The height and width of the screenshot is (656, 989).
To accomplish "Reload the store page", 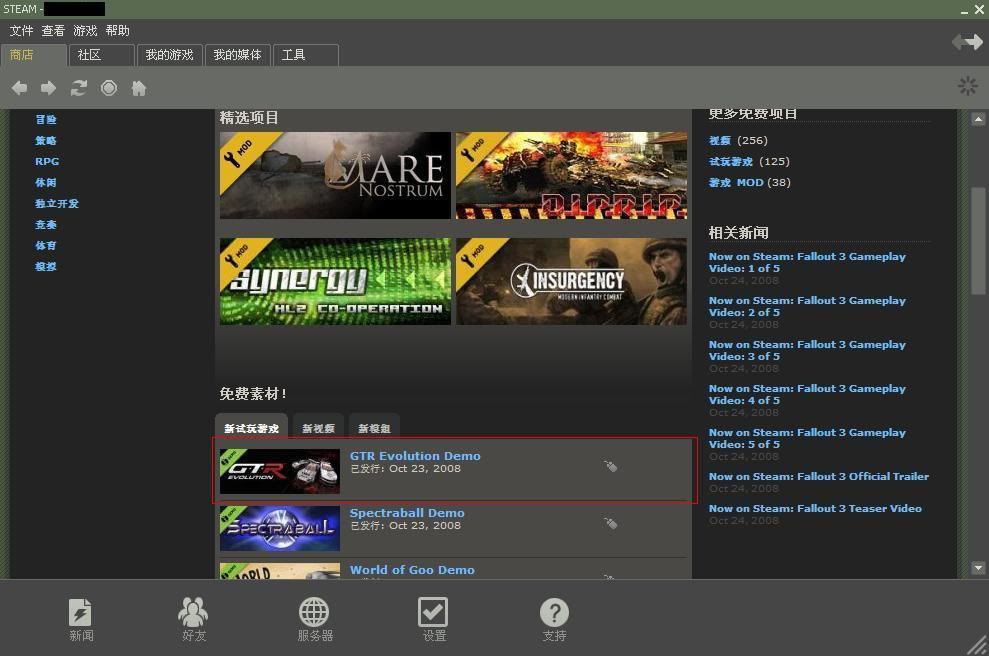I will (x=79, y=88).
